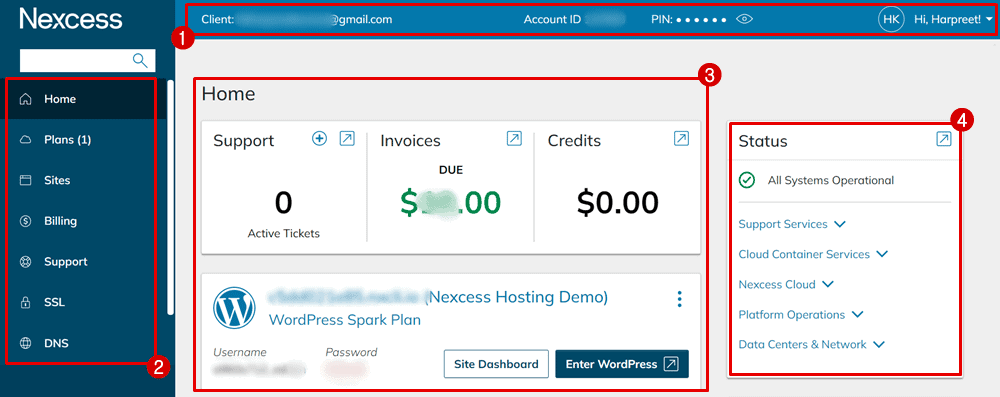Open Home in the sidebar
Screen dimensions: 1000x397
83,99
